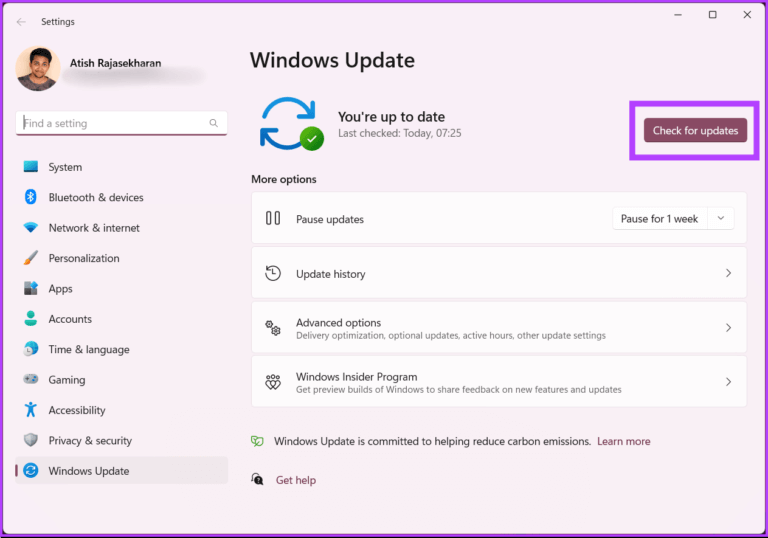Open Bluetooth & devices via its Bluetooth icon
Viewport: 768px width, 538px height.
point(30,197)
